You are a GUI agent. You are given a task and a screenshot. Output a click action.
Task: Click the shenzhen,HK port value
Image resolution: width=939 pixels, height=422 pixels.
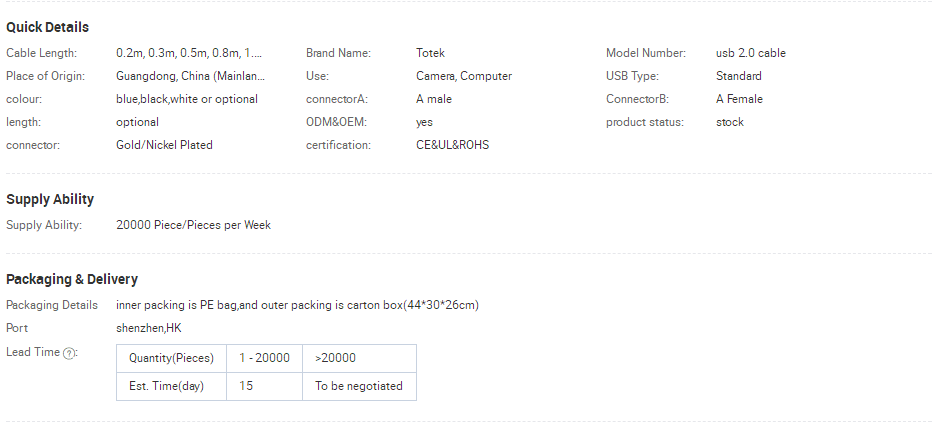[149, 328]
